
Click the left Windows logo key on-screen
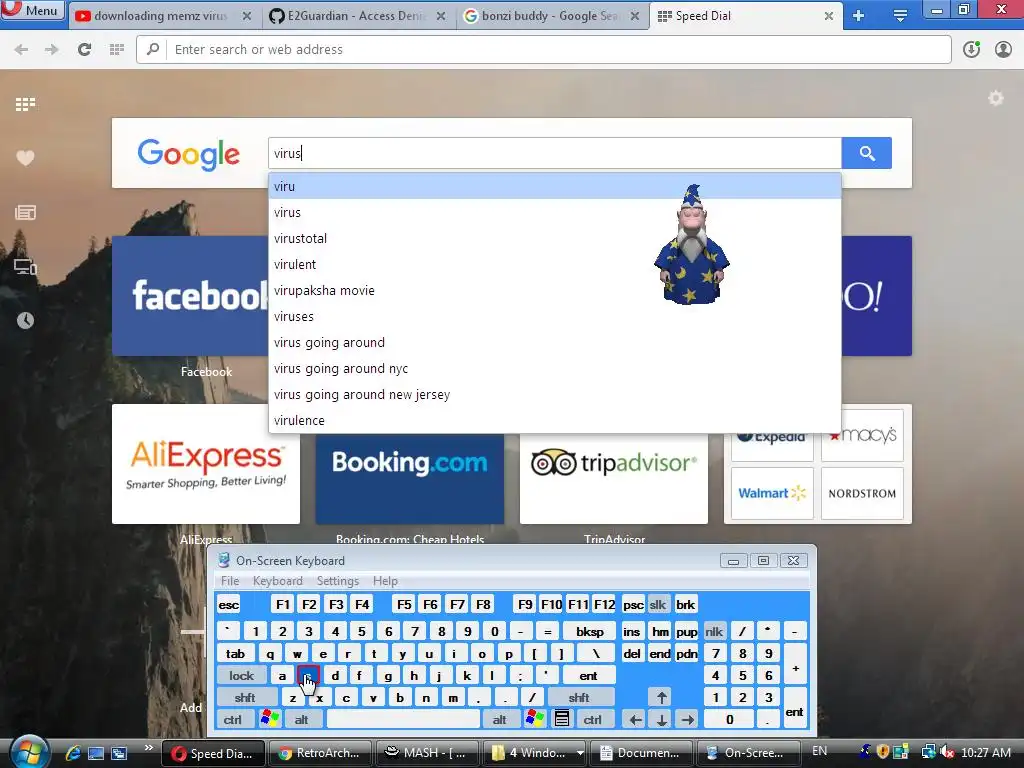click(x=269, y=720)
